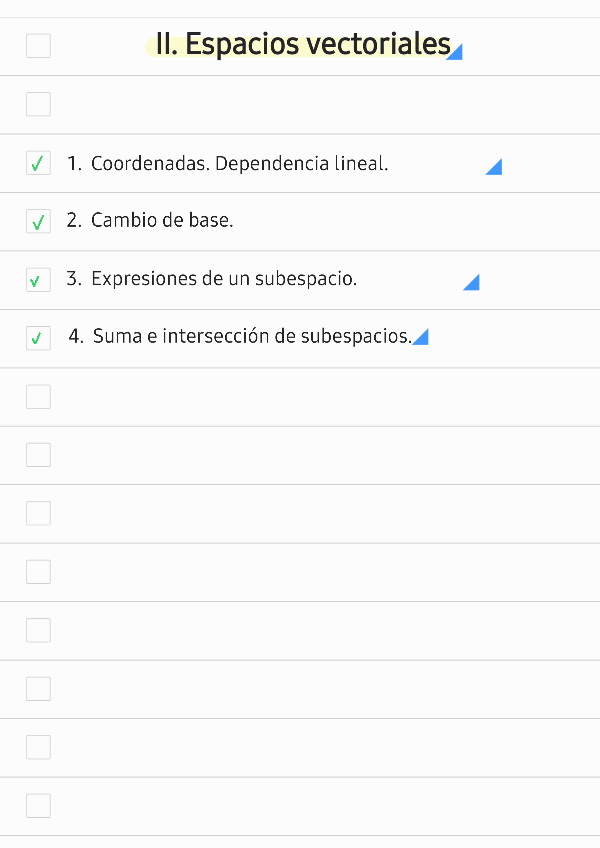Uncheck "Coordenadas. Dependencia lineal."
This screenshot has width=600, height=848.
tap(38, 162)
